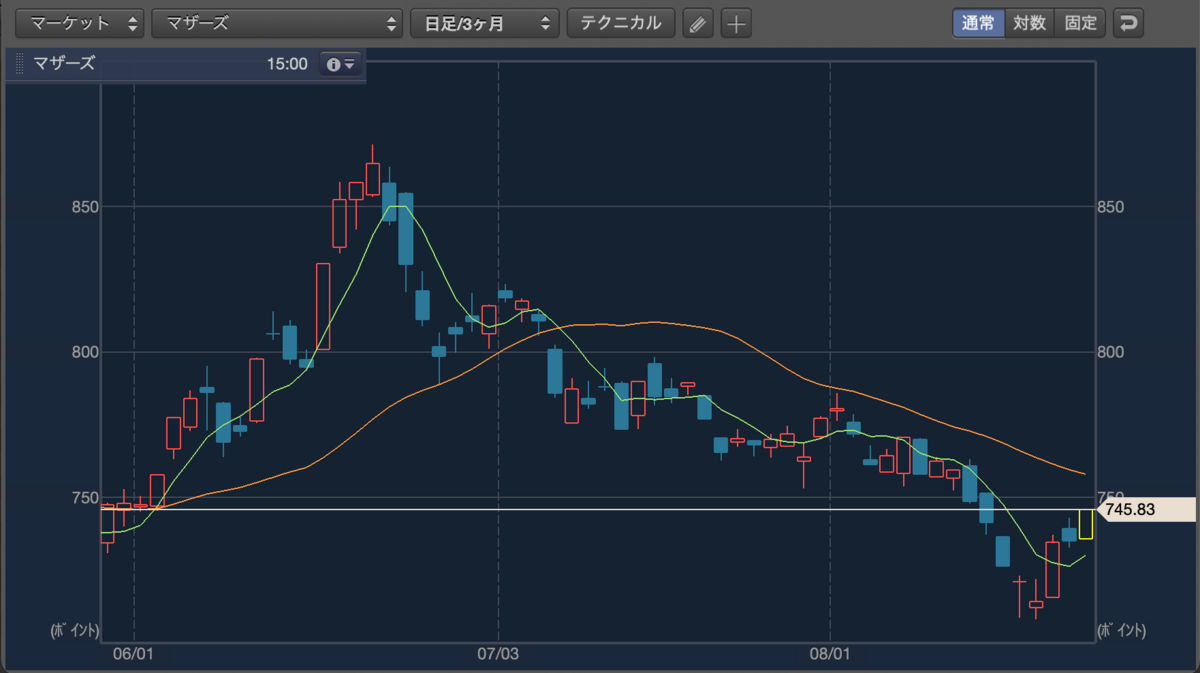The image size is (1200, 673).
Task: Click the return arrow icon
Action: [1128, 23]
